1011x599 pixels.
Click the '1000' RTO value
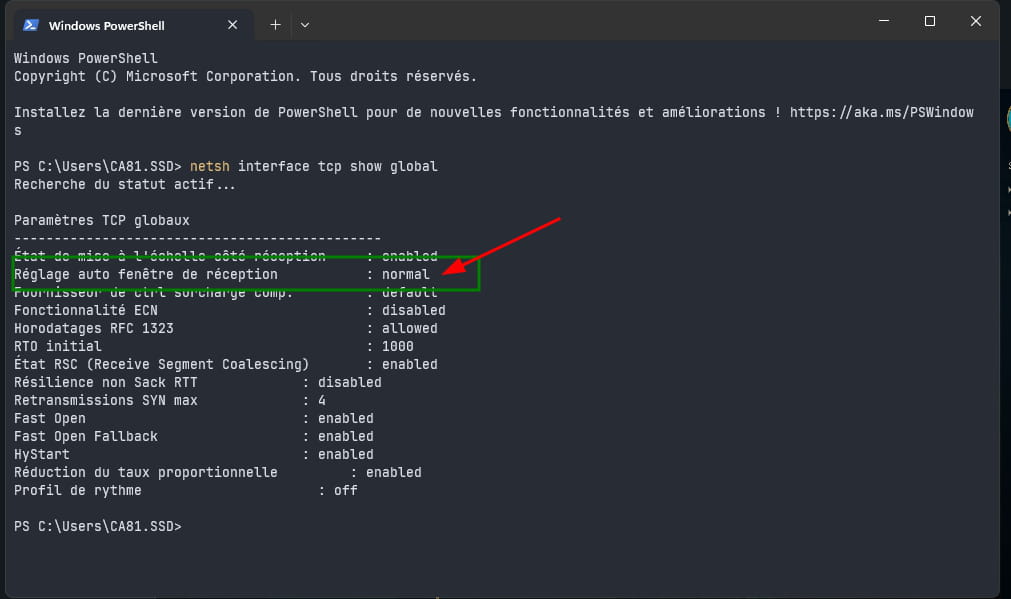click(398, 347)
